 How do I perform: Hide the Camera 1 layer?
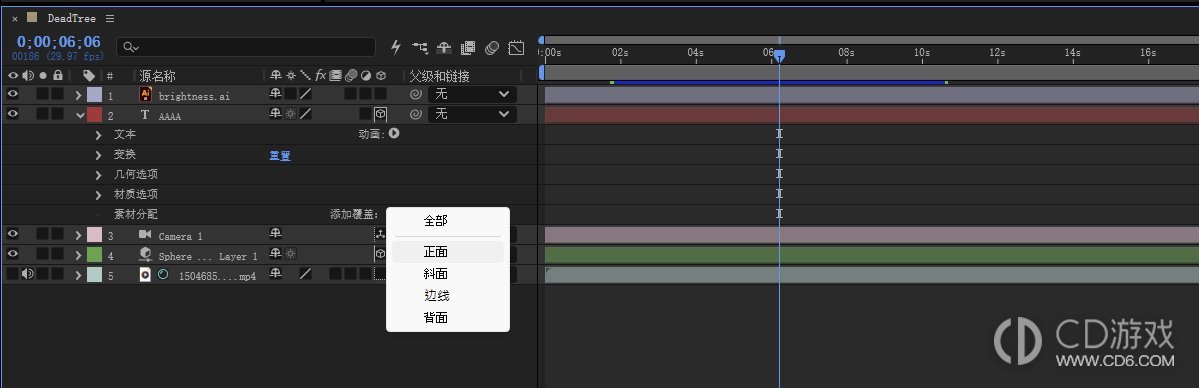tap(12, 234)
